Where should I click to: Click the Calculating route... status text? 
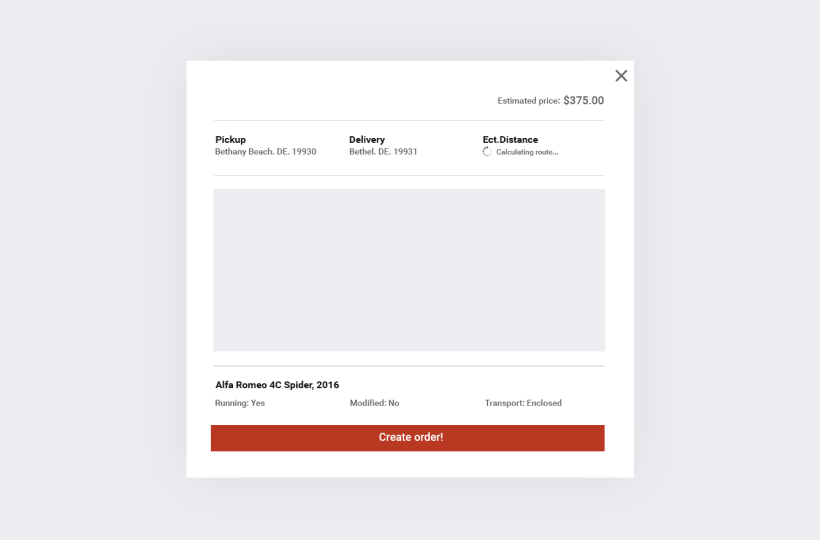point(527,152)
